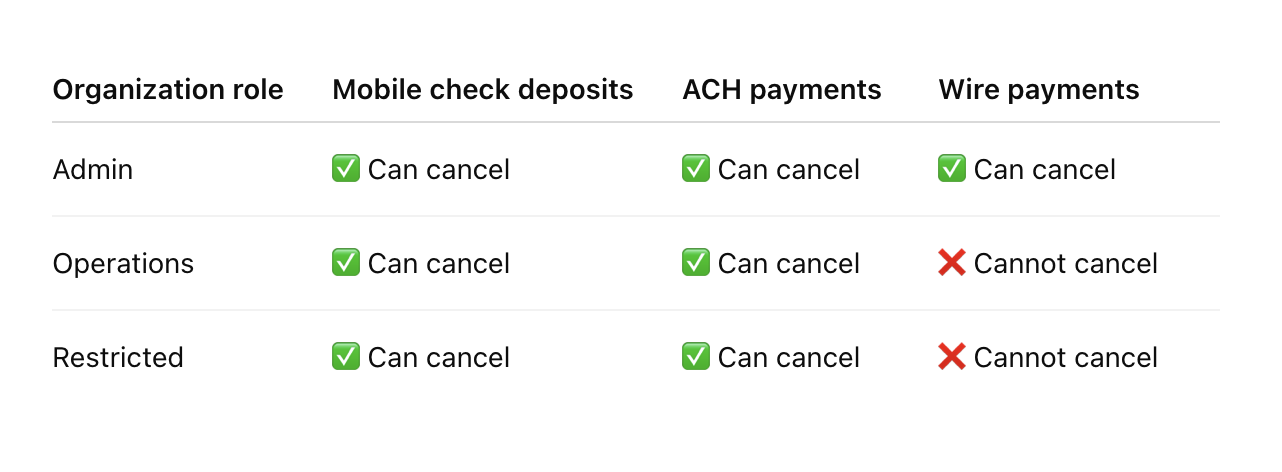This screenshot has width=1282, height=472.
Task: Click the Cannot cancel text in Operations row
Action: point(1066,264)
